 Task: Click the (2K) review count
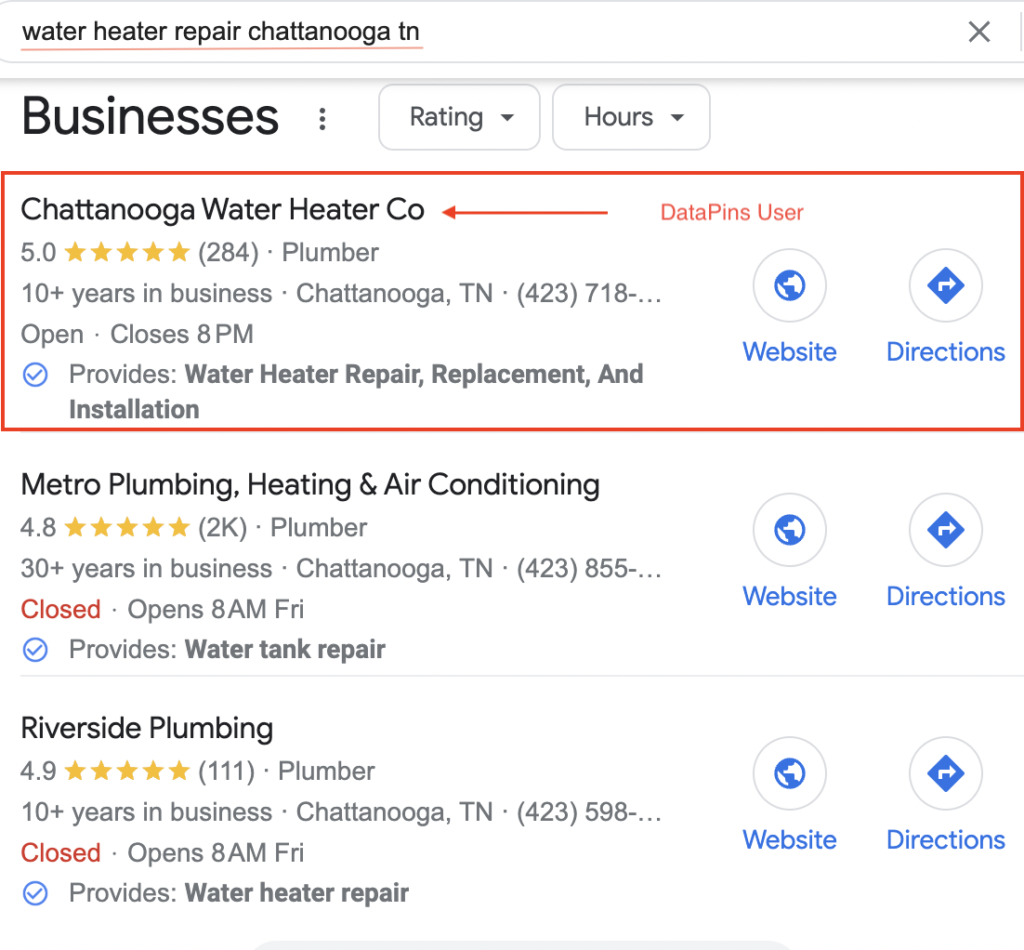tap(223, 528)
